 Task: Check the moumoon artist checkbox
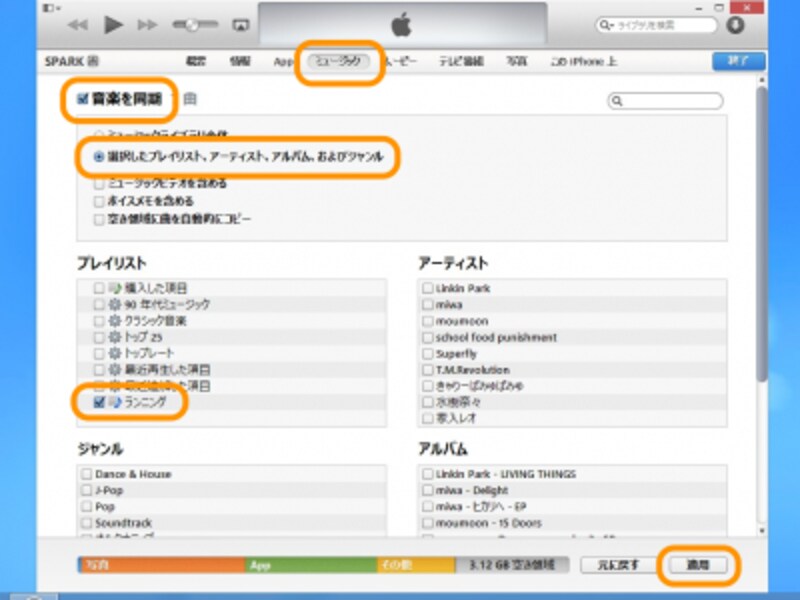pyautogui.click(x=428, y=321)
